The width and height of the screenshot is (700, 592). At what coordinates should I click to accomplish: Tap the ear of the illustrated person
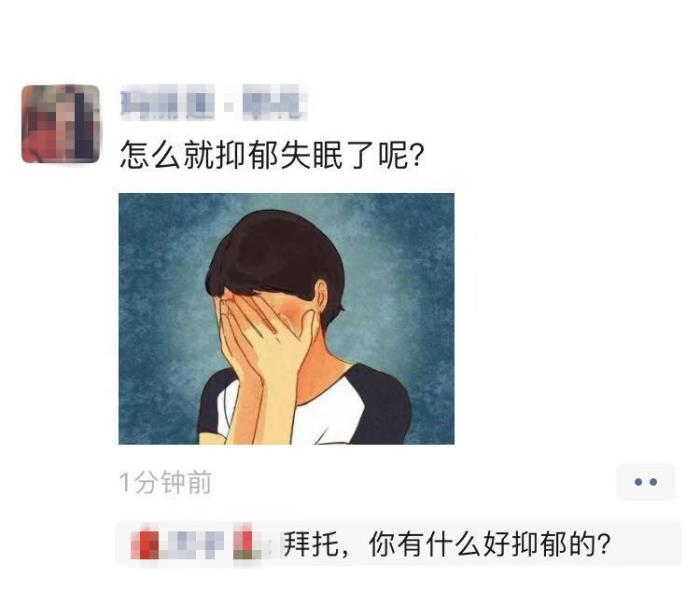[x=321, y=296]
